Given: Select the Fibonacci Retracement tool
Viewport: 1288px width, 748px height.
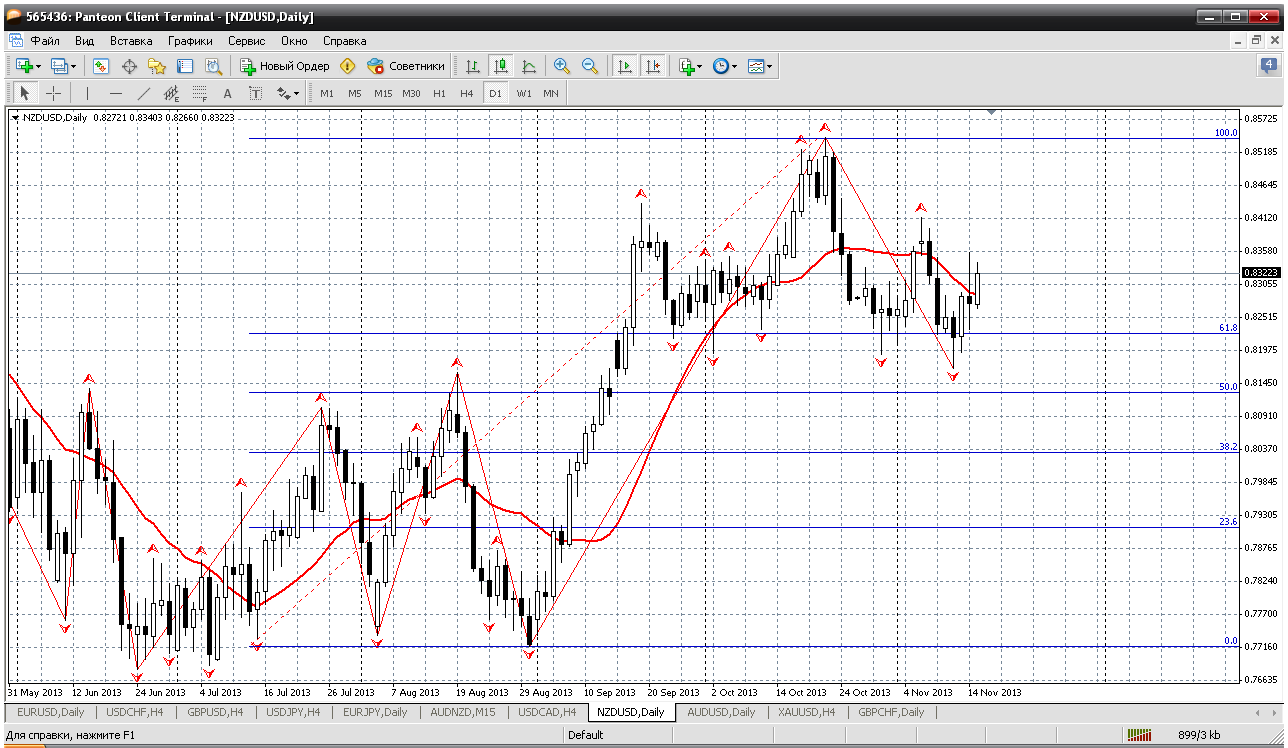Looking at the screenshot, I should [x=199, y=93].
